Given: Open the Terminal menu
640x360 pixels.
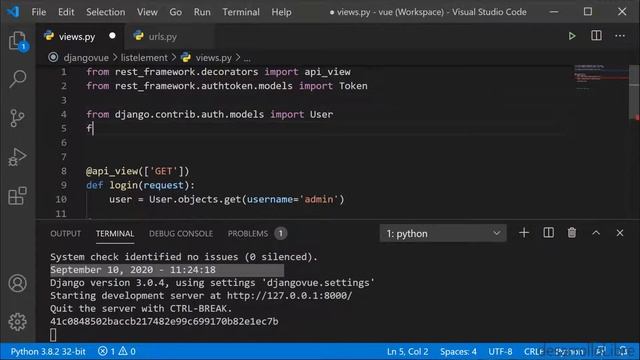Looking at the screenshot, I should [241, 12].
